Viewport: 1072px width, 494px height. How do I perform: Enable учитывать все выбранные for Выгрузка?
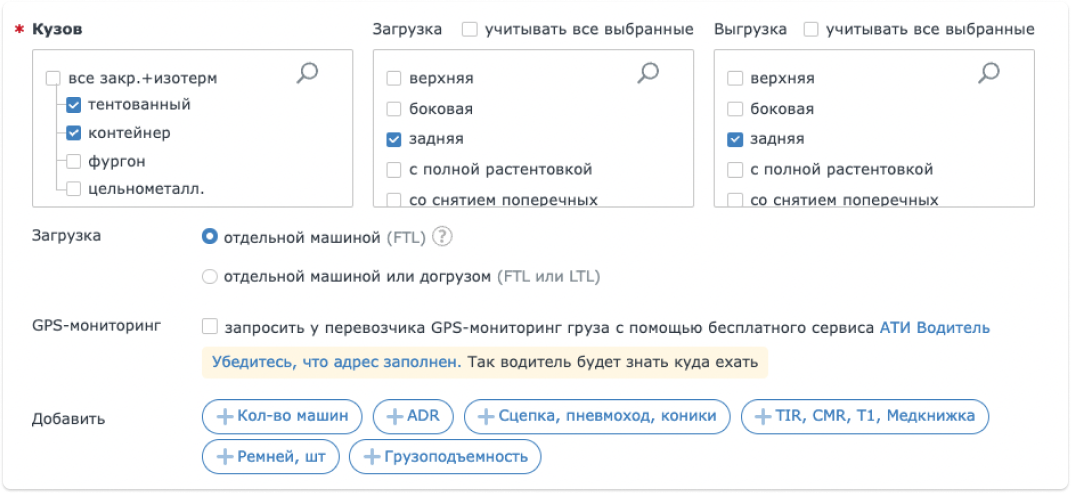tap(810, 29)
